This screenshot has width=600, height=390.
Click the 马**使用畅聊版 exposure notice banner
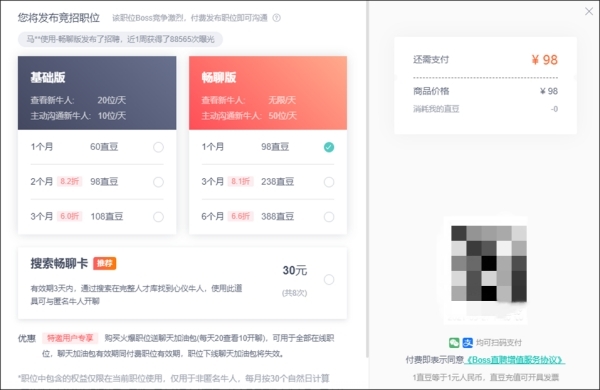pyautogui.click(x=120, y=39)
